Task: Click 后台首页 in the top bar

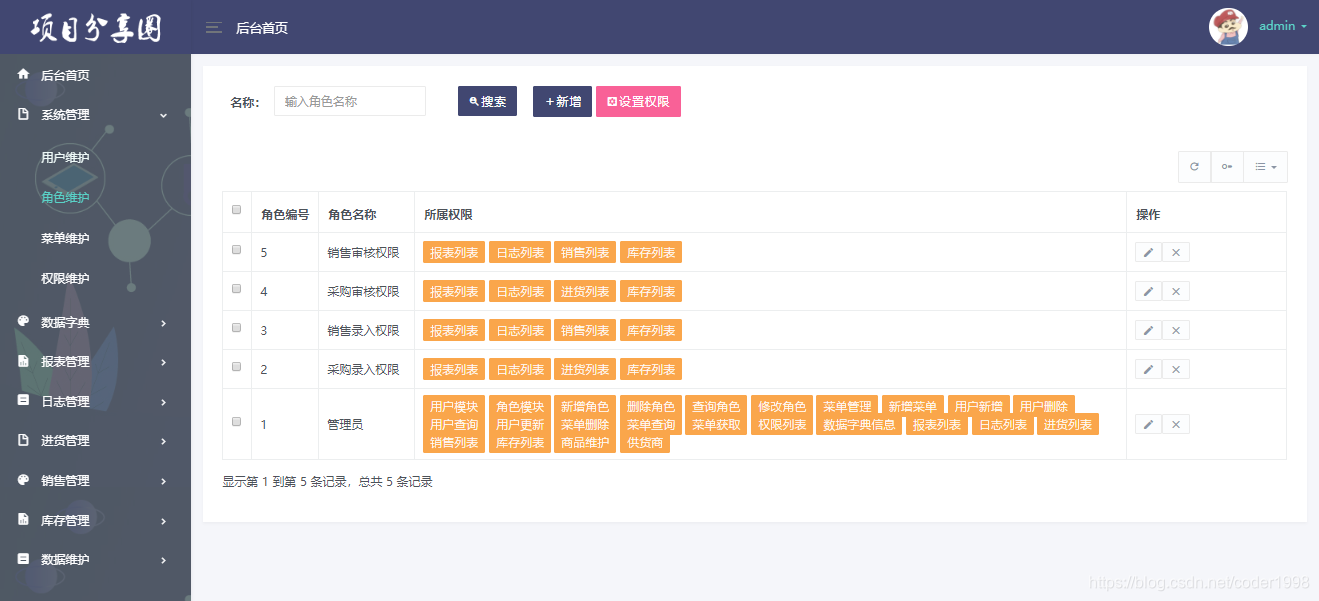Action: (262, 28)
